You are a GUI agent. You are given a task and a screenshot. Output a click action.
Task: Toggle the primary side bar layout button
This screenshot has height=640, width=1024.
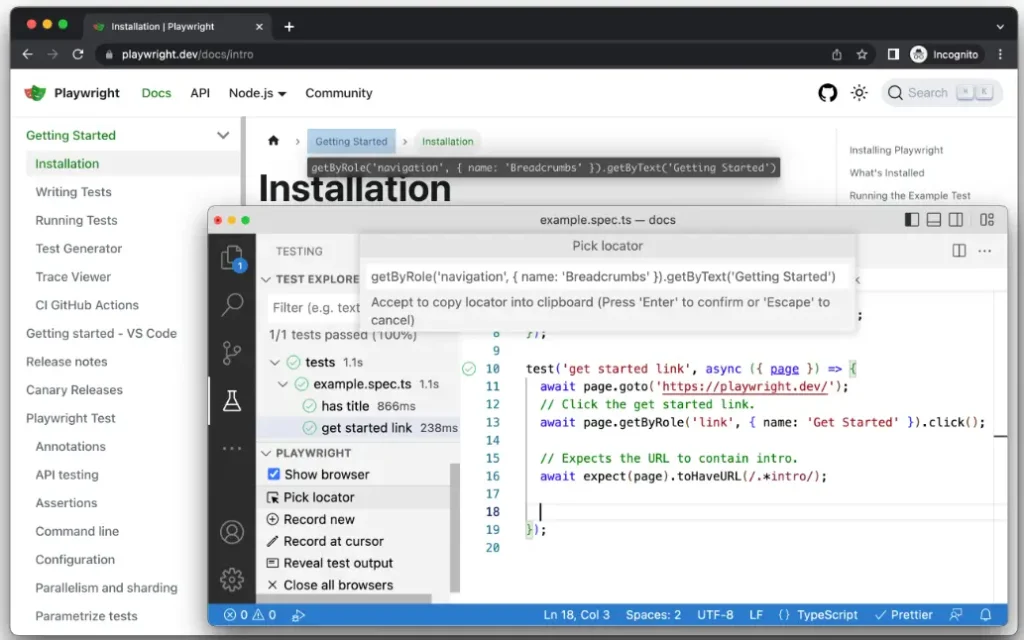pos(911,220)
